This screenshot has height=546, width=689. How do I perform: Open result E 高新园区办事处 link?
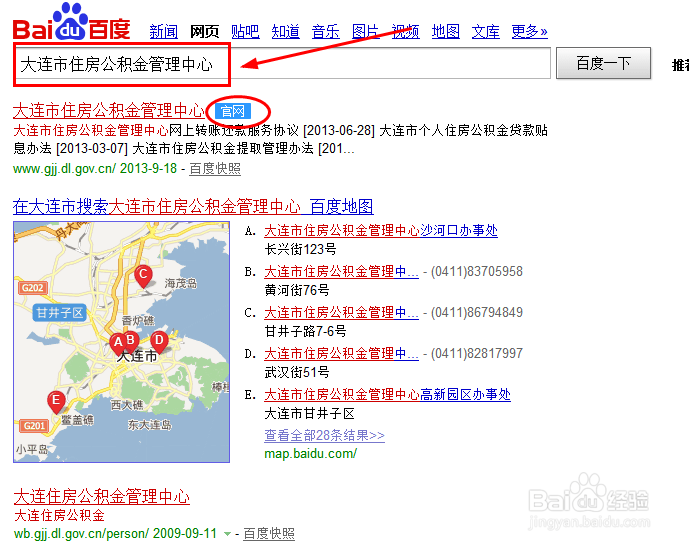(x=388, y=394)
